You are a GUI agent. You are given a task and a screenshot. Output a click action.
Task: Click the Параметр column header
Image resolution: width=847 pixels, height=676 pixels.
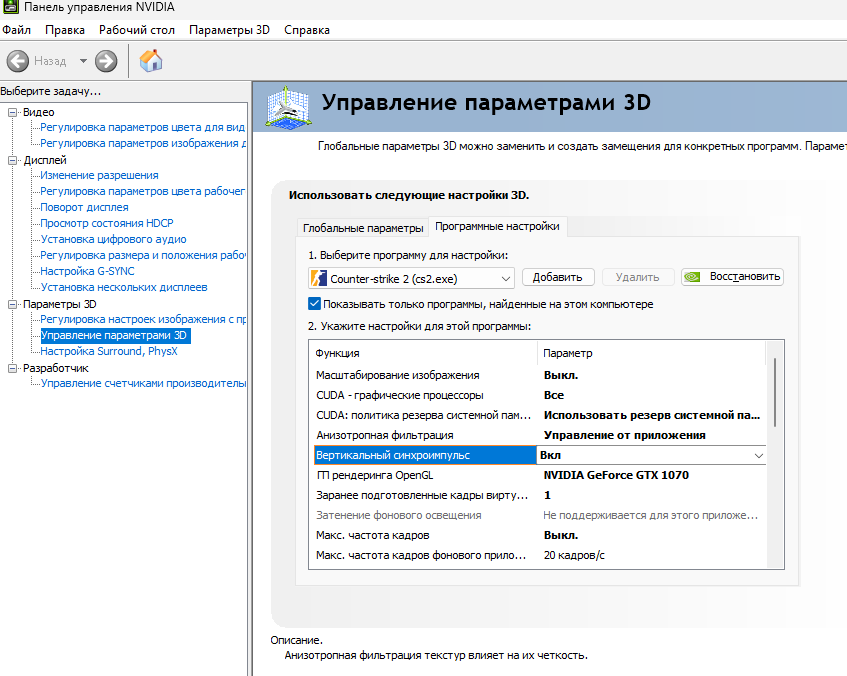pos(652,353)
